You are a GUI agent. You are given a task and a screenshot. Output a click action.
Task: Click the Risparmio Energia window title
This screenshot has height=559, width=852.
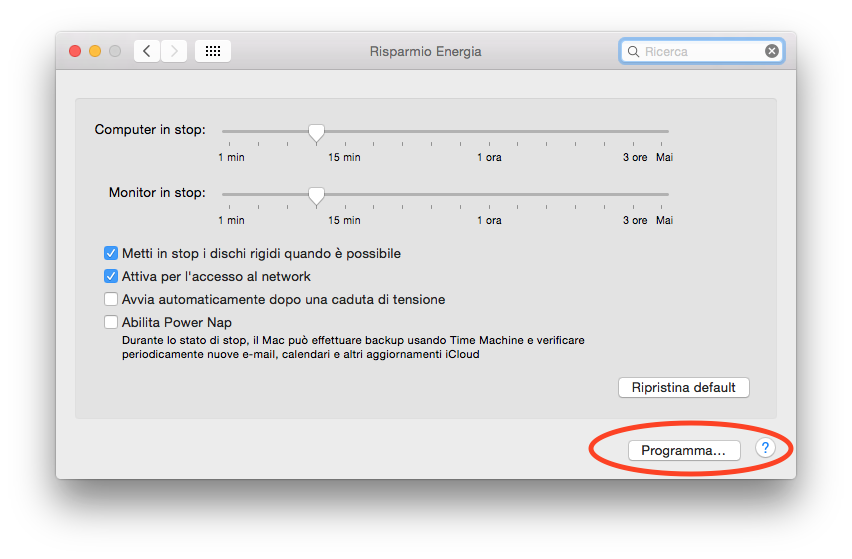point(425,52)
